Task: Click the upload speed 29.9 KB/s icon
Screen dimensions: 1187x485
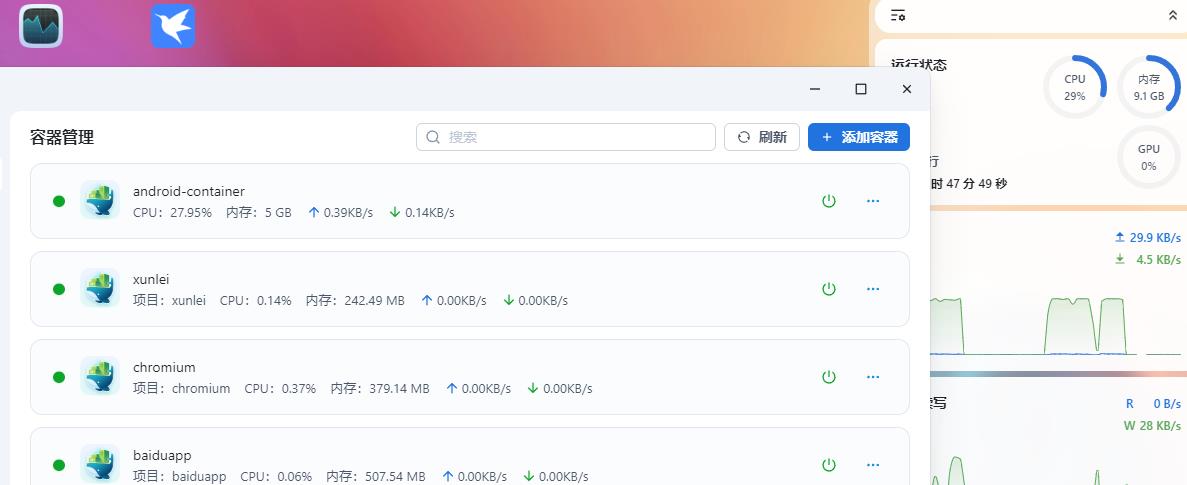Action: 1120,238
